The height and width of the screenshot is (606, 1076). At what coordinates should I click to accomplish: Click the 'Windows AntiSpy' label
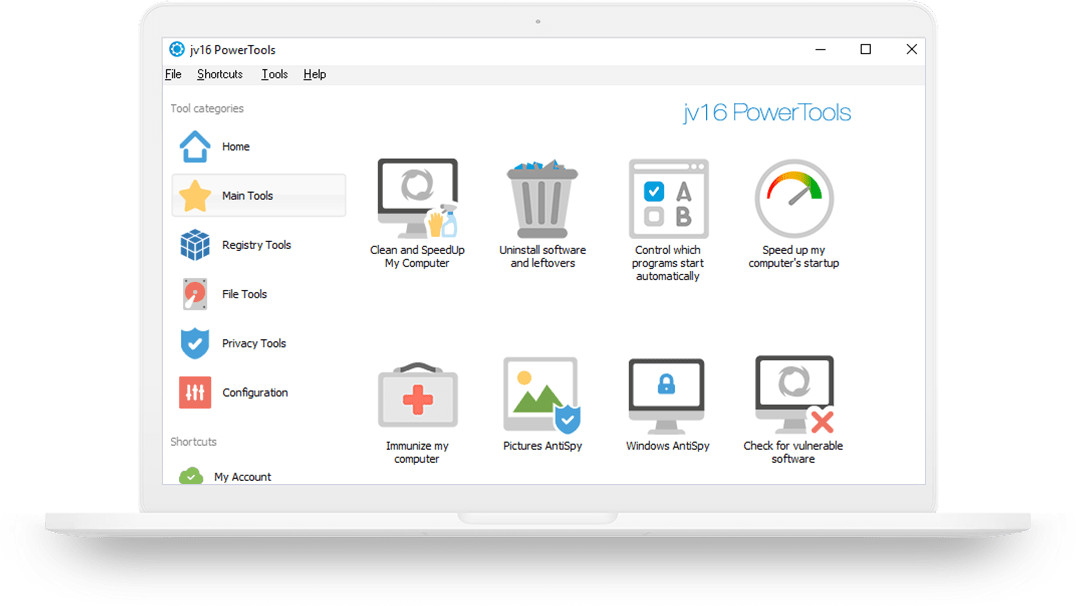(x=667, y=446)
